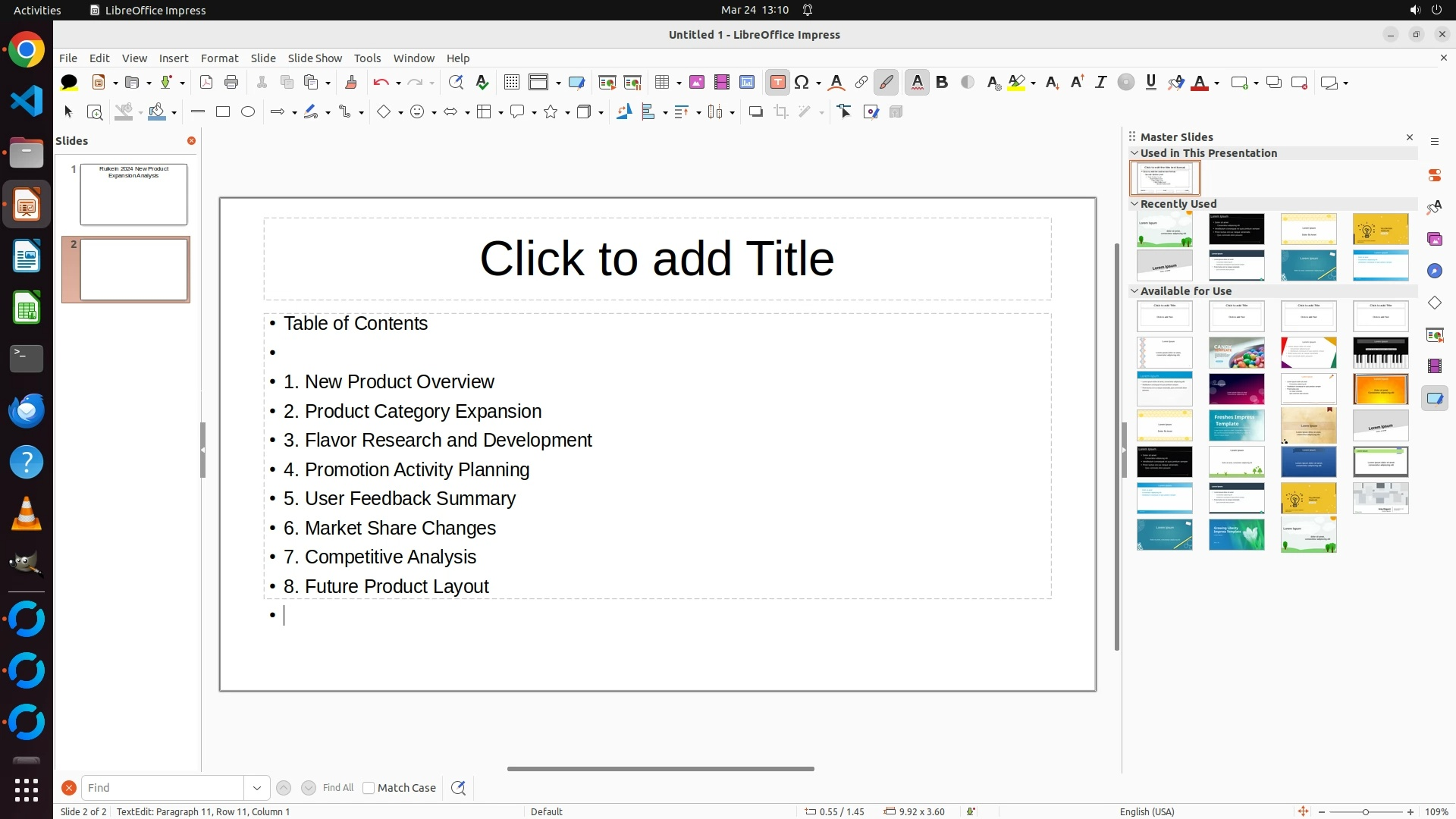
Task: Open the Find field dropdown arrow
Action: pyautogui.click(x=257, y=788)
